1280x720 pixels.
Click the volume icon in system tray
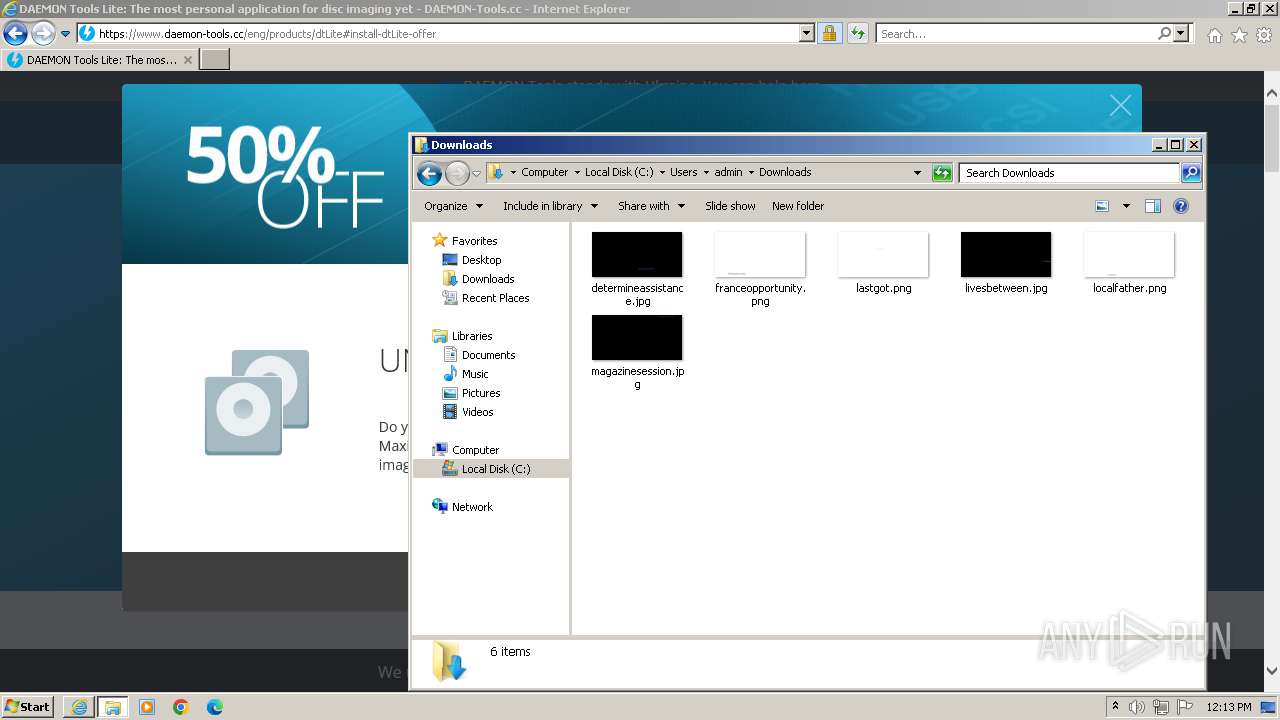pos(1137,707)
